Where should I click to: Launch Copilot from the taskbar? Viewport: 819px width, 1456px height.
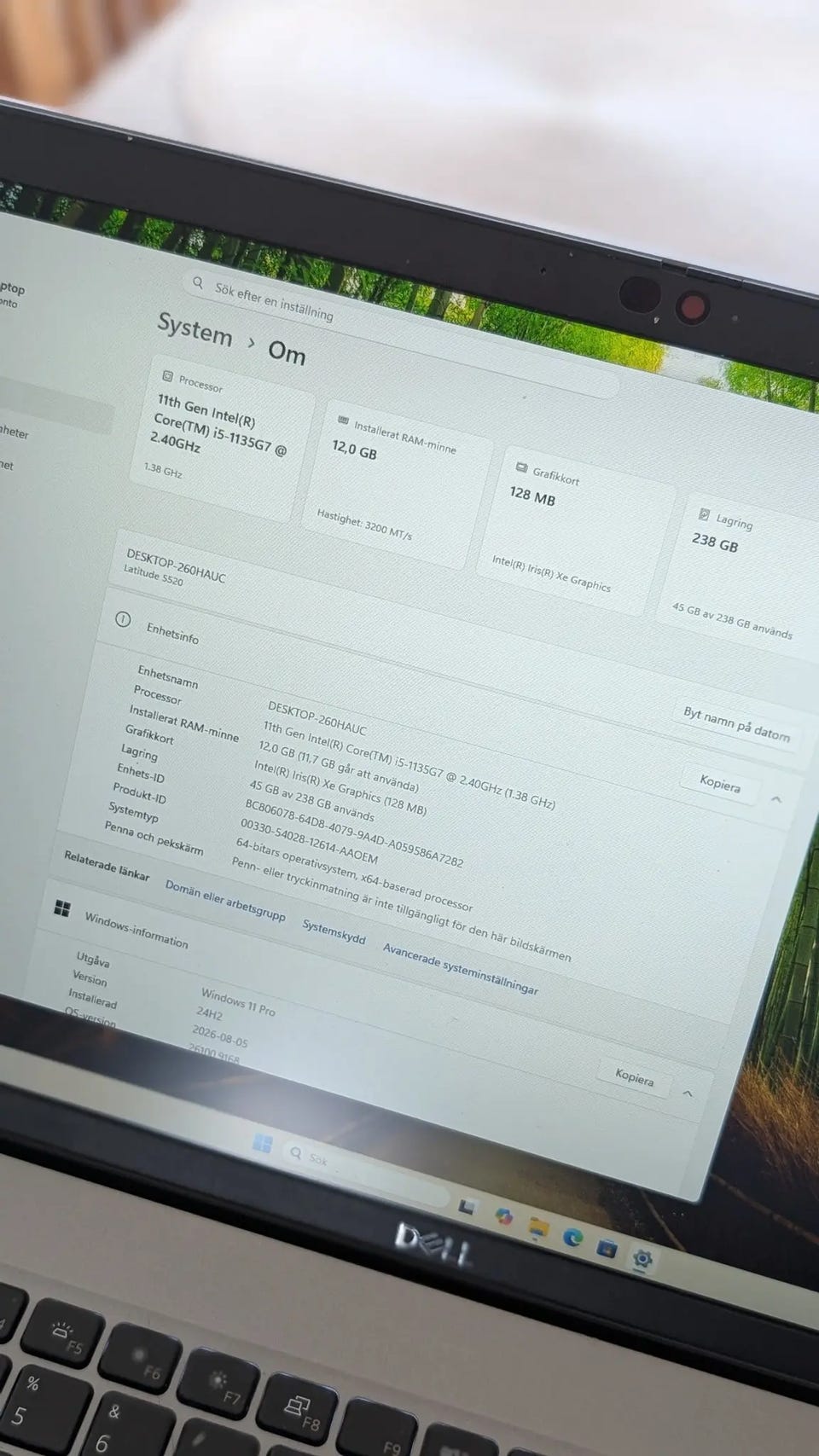tap(504, 1215)
